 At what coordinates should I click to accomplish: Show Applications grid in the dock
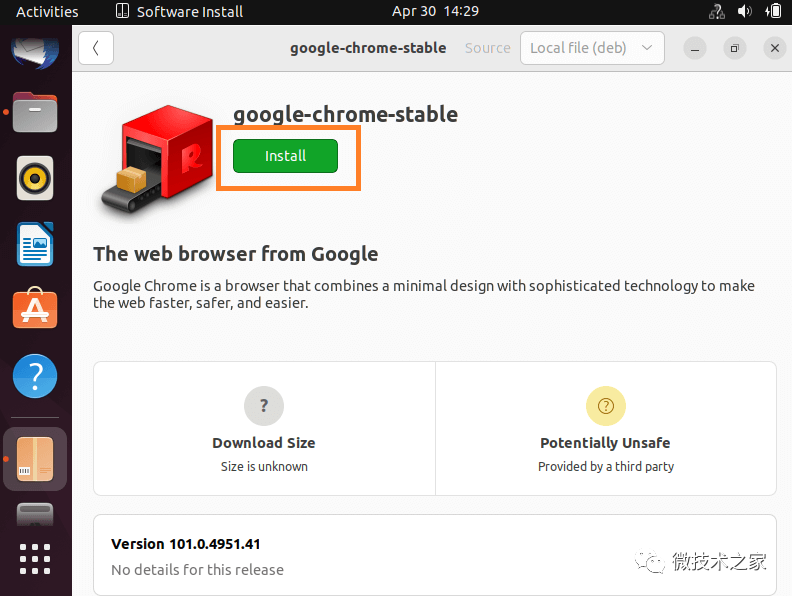click(35, 559)
